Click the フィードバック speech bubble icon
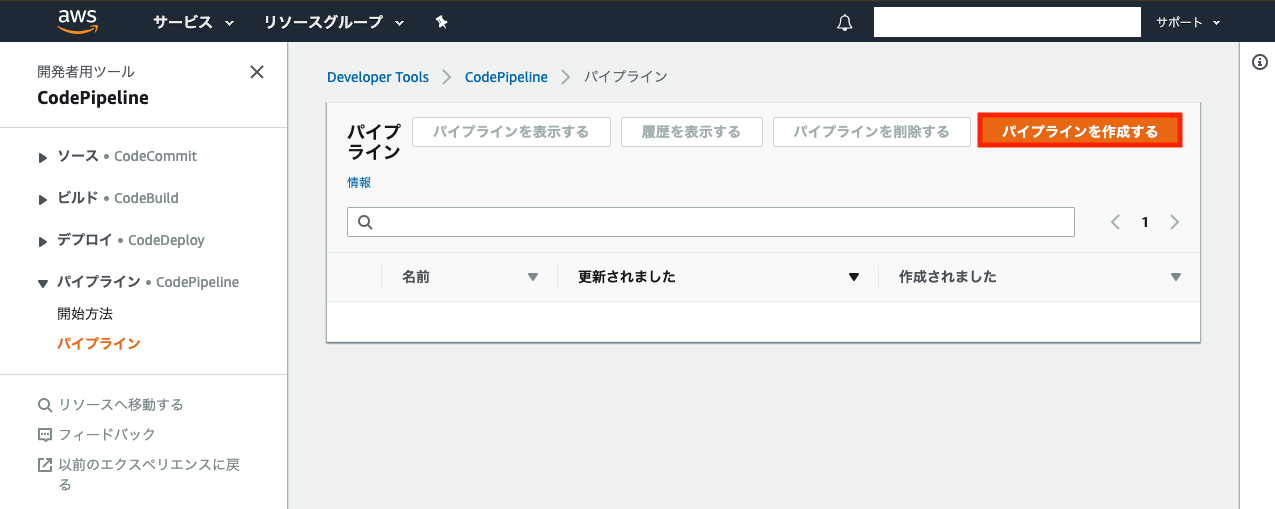 pos(44,435)
